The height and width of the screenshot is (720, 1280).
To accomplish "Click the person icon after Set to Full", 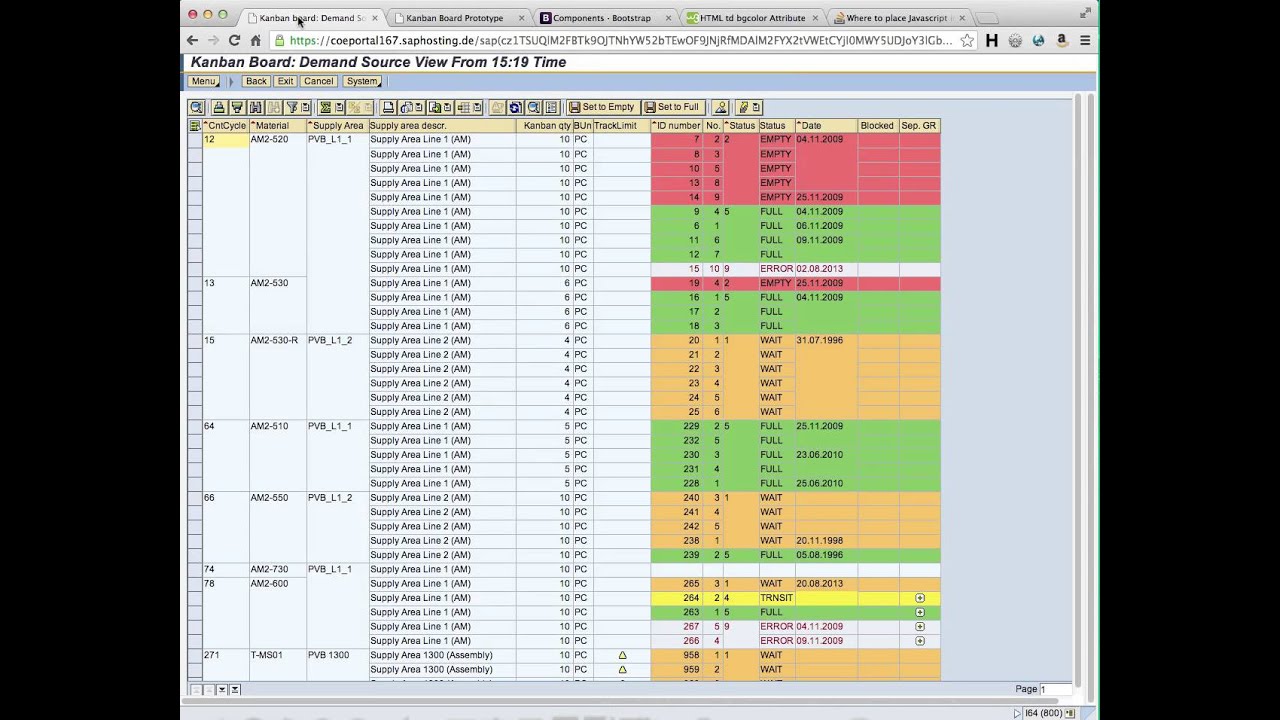I will coord(721,107).
